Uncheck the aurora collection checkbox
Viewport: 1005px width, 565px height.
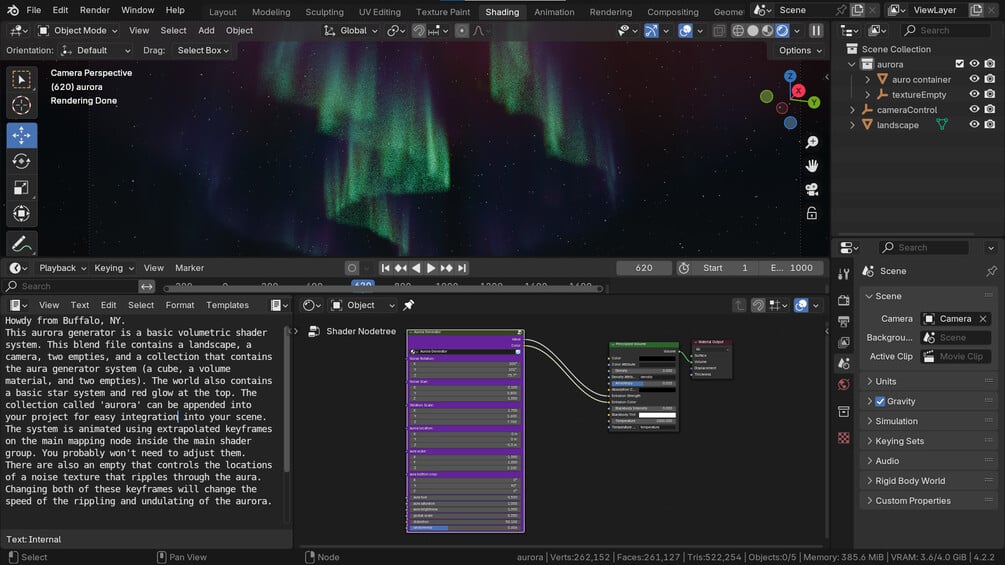[959, 64]
